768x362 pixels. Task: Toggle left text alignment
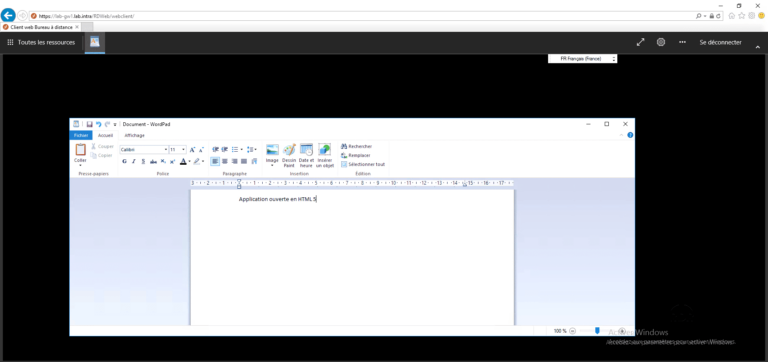[x=215, y=161]
